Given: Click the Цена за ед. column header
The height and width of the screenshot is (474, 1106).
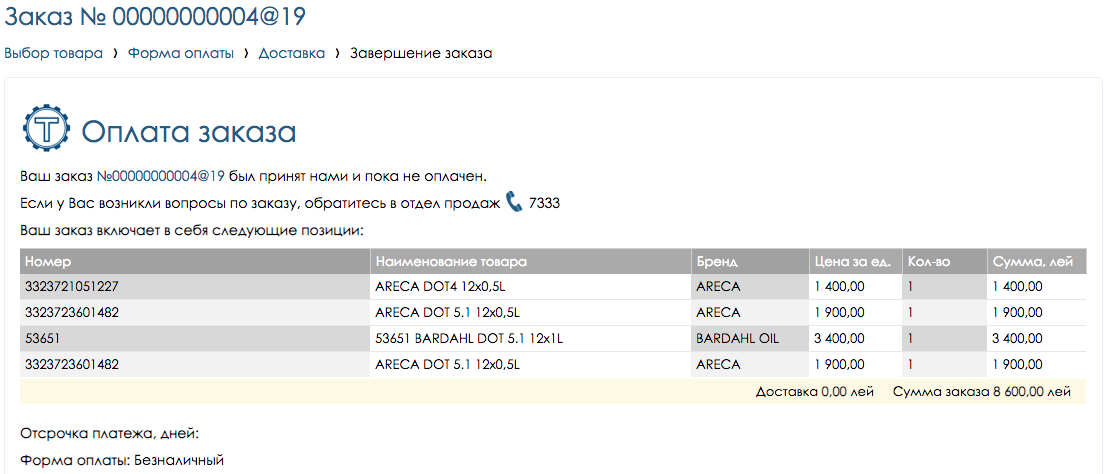Looking at the screenshot, I should 852,262.
